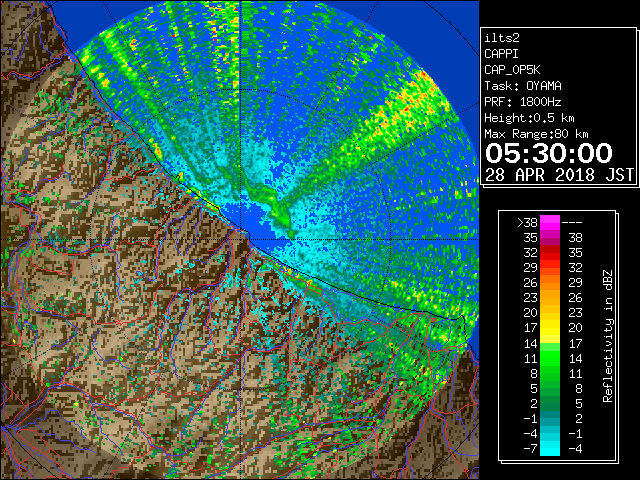Pick the bright green 11-14 dBZ legend color

pos(550,358)
